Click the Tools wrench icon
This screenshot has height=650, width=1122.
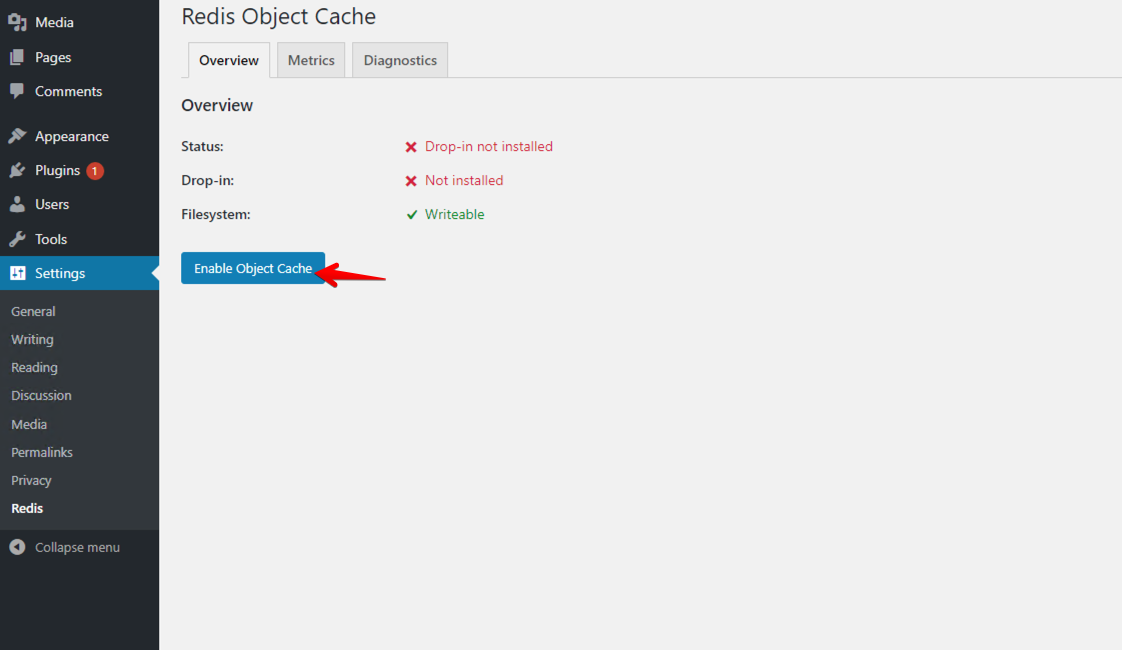pyautogui.click(x=17, y=239)
